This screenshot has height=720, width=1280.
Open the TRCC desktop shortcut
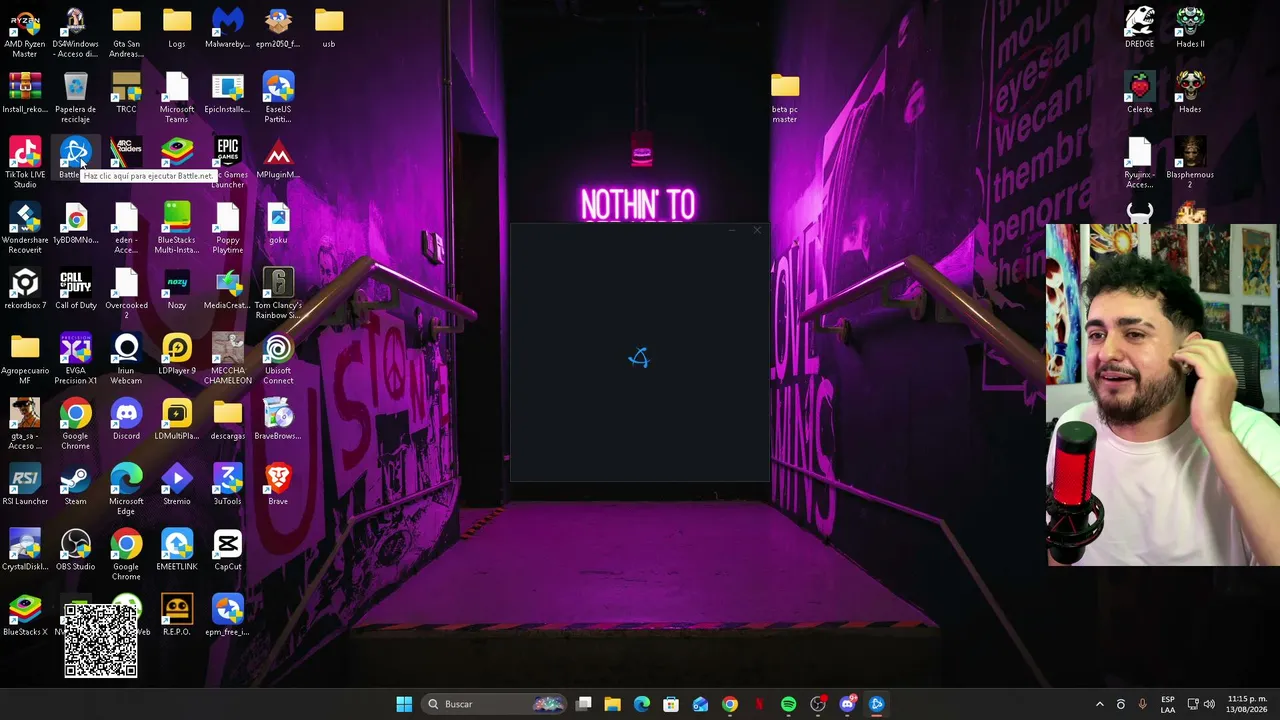click(x=126, y=93)
